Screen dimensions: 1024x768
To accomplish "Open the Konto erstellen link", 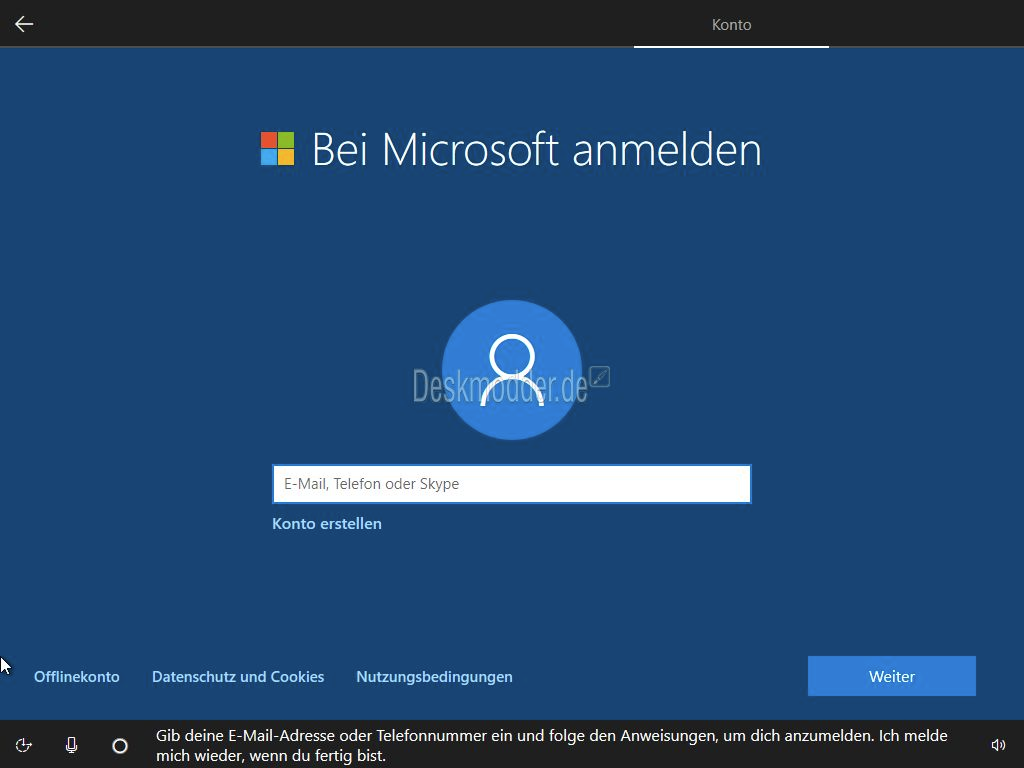I will click(327, 524).
